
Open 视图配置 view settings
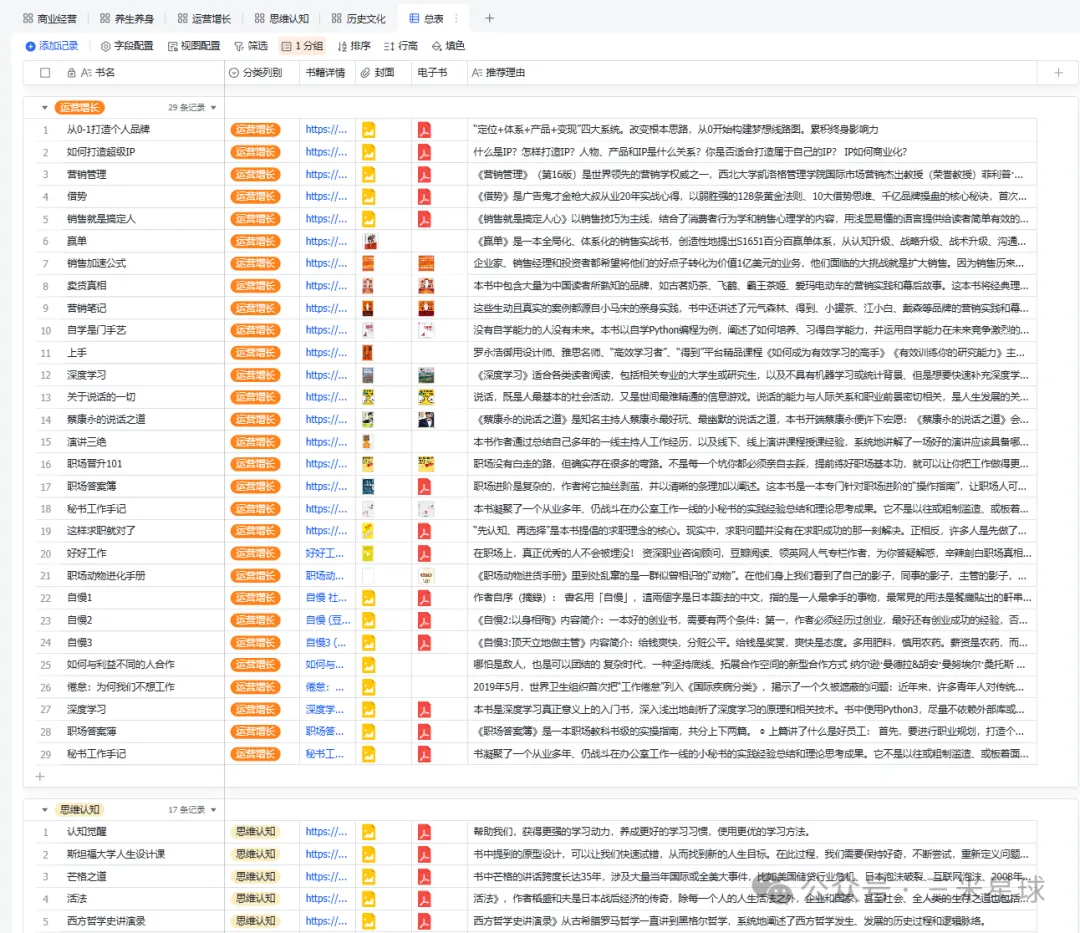click(x=194, y=46)
